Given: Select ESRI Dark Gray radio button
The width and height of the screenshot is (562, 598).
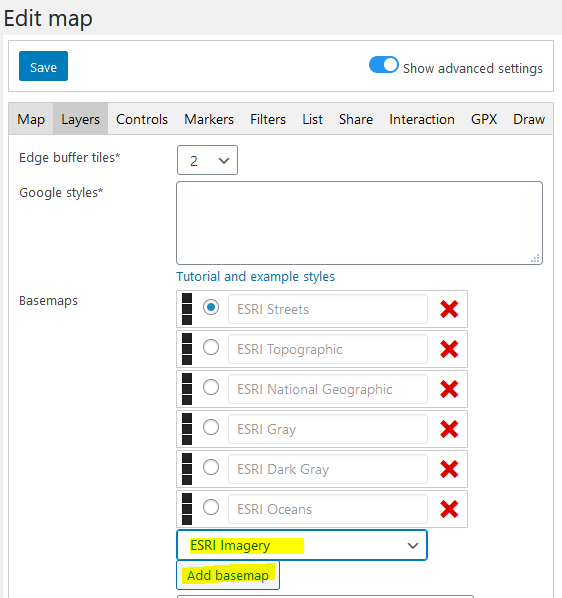Looking at the screenshot, I should (211, 467).
